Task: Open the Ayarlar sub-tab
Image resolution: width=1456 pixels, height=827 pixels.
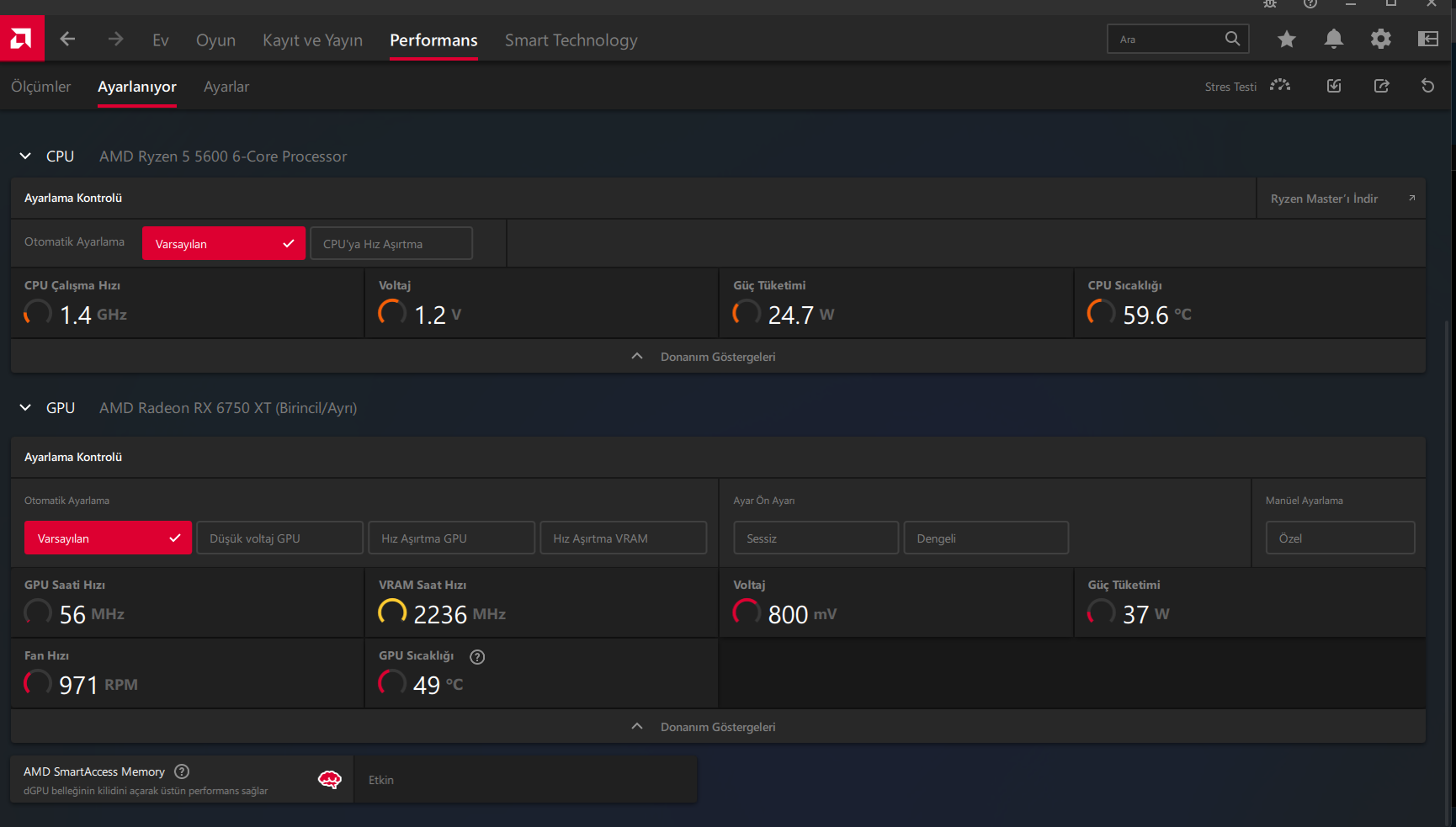Action: pos(226,87)
